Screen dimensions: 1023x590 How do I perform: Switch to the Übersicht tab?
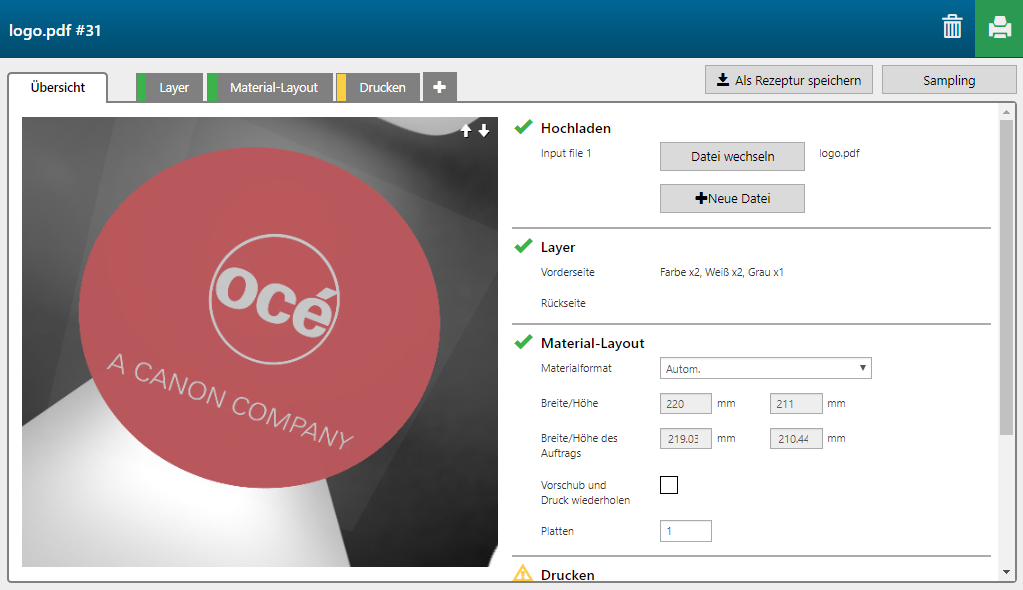click(58, 87)
